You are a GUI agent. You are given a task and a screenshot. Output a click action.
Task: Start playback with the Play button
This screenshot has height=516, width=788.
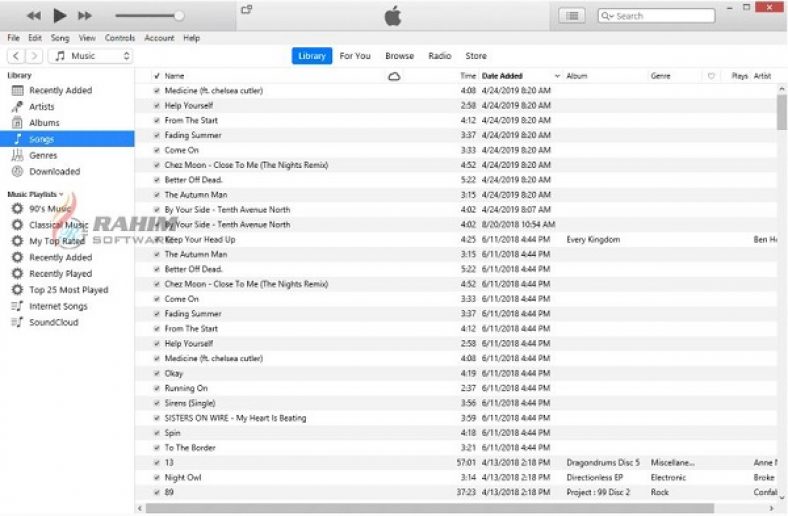coord(59,16)
